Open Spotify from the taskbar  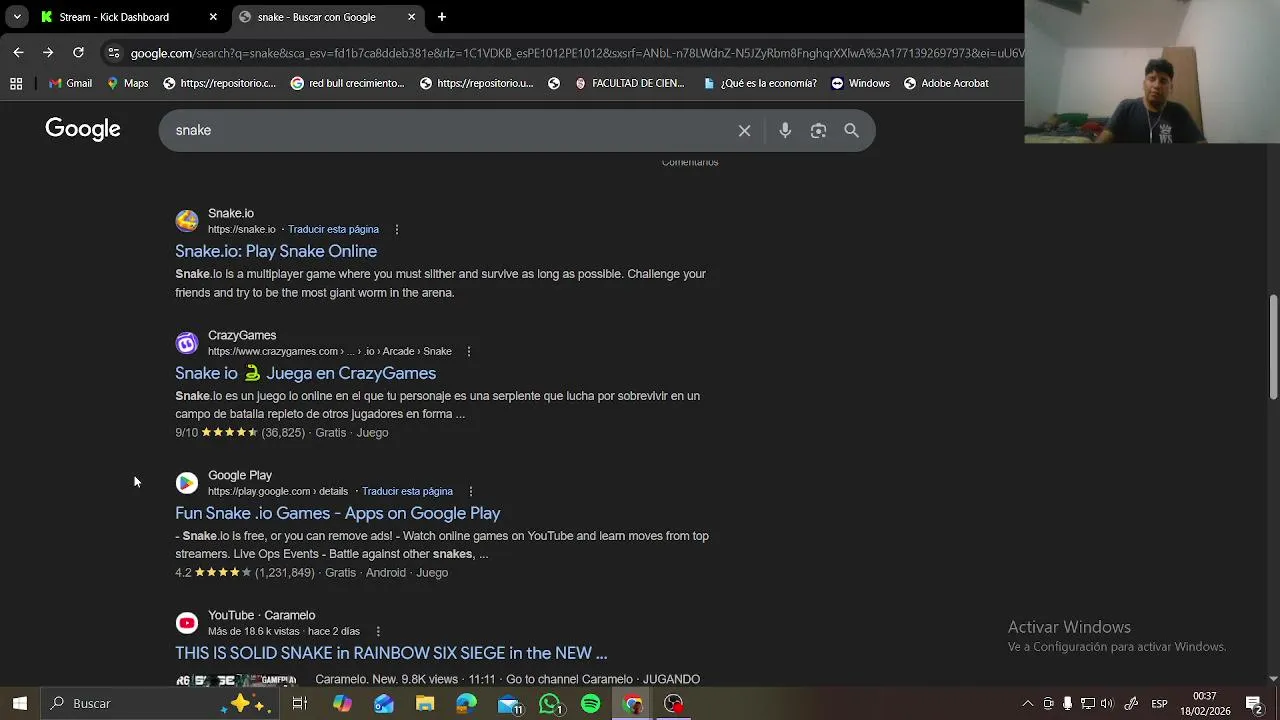(x=591, y=703)
